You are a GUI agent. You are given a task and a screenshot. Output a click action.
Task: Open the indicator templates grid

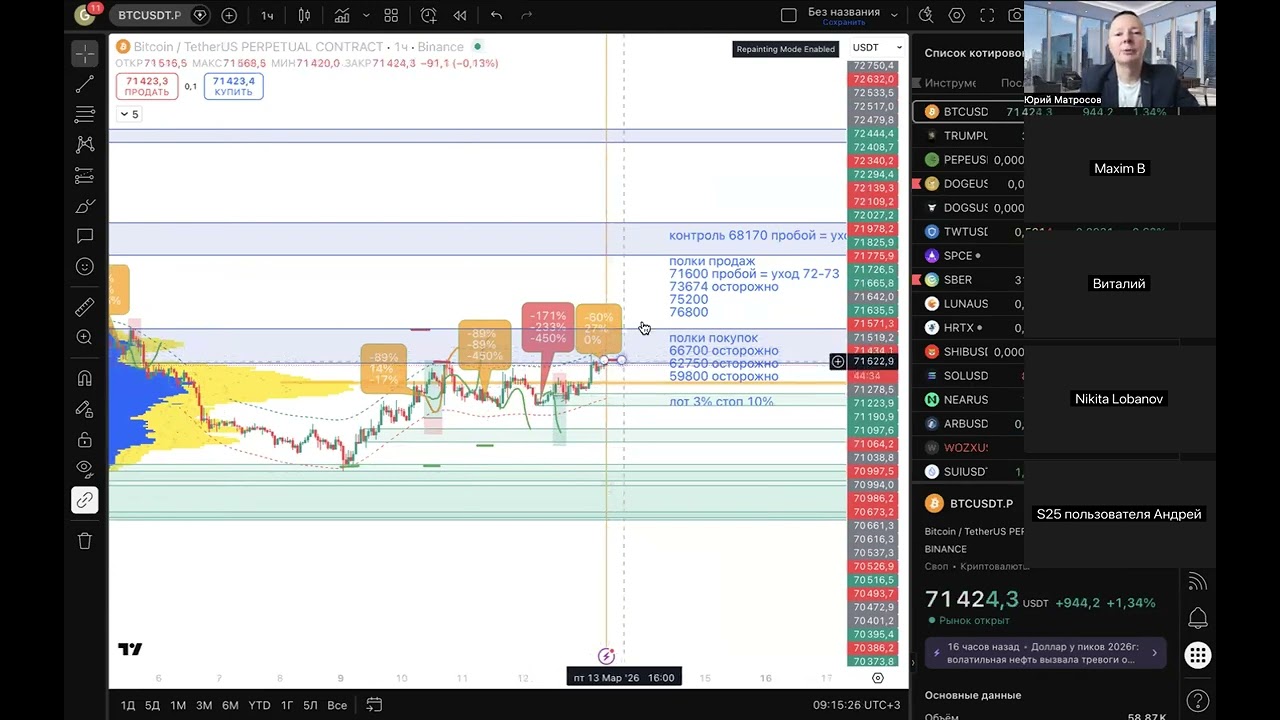point(391,15)
